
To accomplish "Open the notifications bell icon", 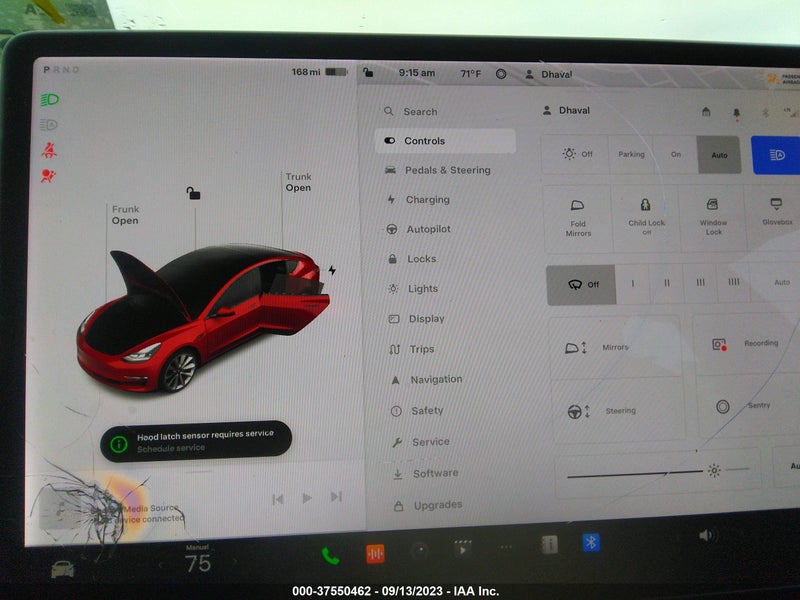I will (x=736, y=114).
